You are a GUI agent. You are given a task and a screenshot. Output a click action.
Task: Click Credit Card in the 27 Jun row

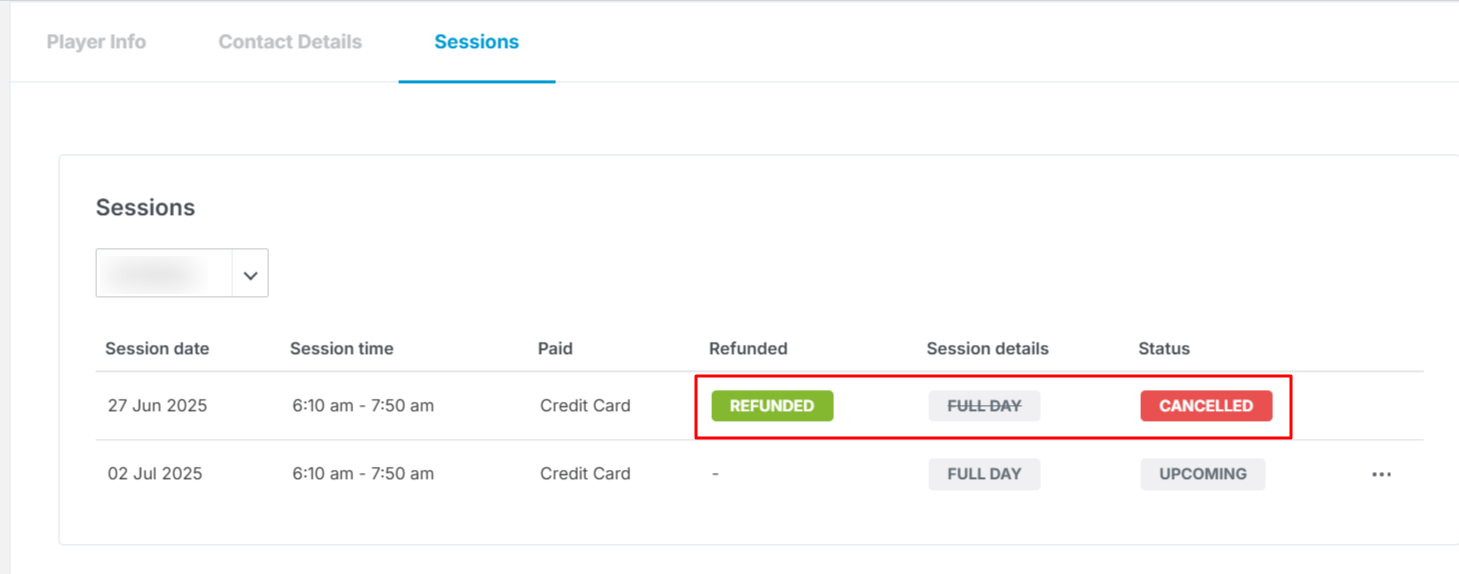point(585,406)
